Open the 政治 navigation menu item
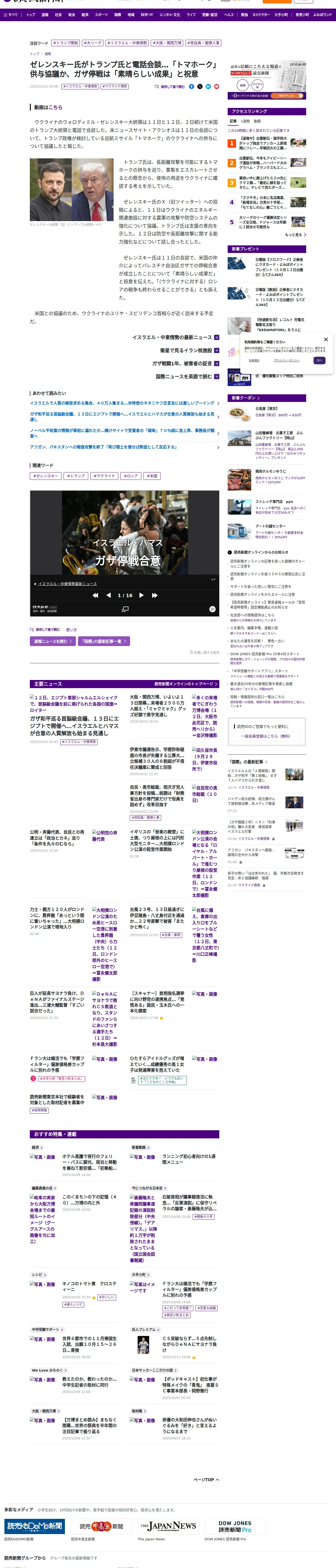Screen dimensions: 336x1568 pyautogui.click(x=71, y=14)
